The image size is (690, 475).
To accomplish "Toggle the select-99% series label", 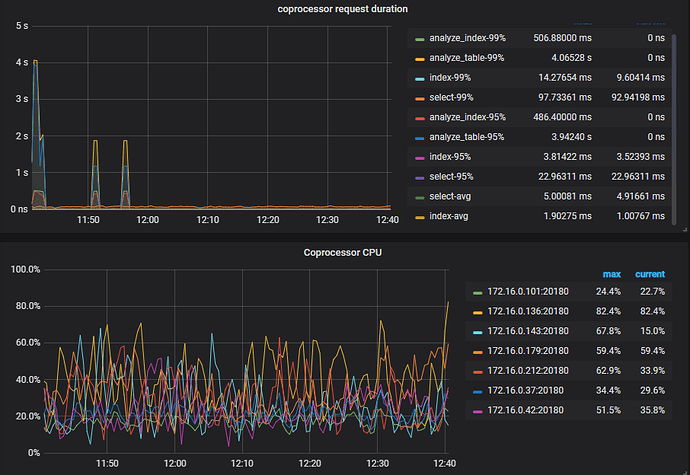I will pyautogui.click(x=451, y=97).
